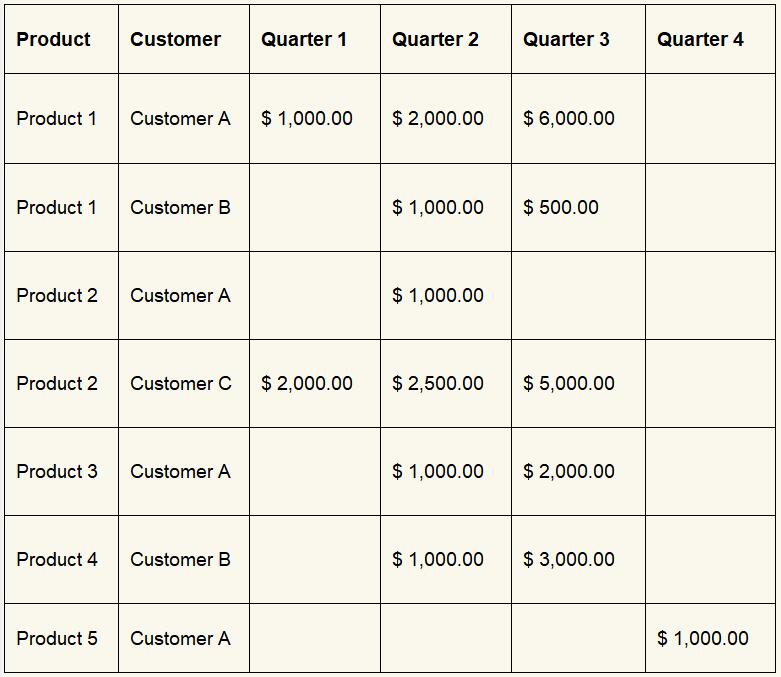Click the $ 3,000.00 cell

point(569,559)
